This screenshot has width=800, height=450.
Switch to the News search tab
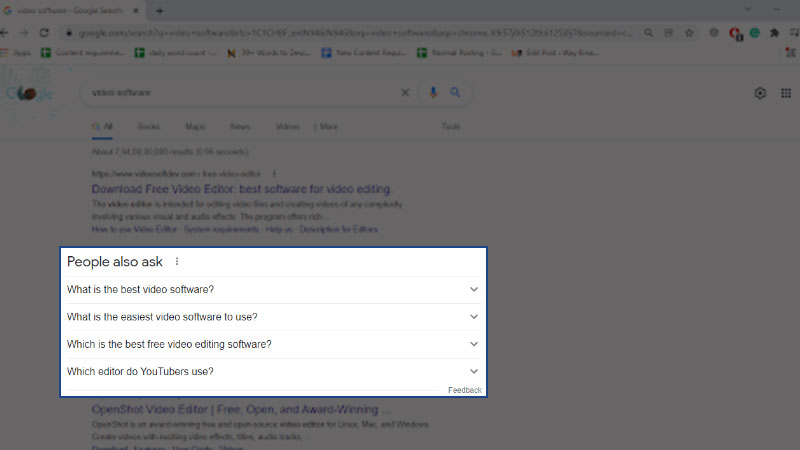[240, 127]
